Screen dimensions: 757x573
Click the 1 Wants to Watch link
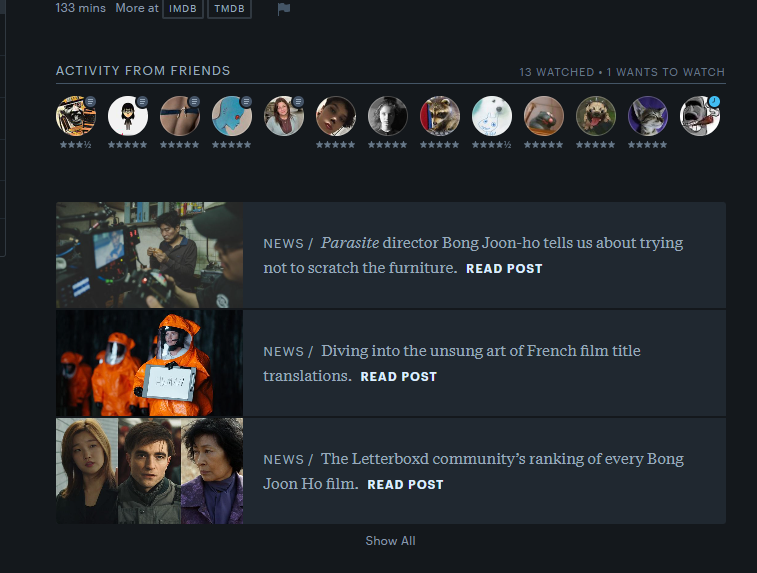[666, 72]
